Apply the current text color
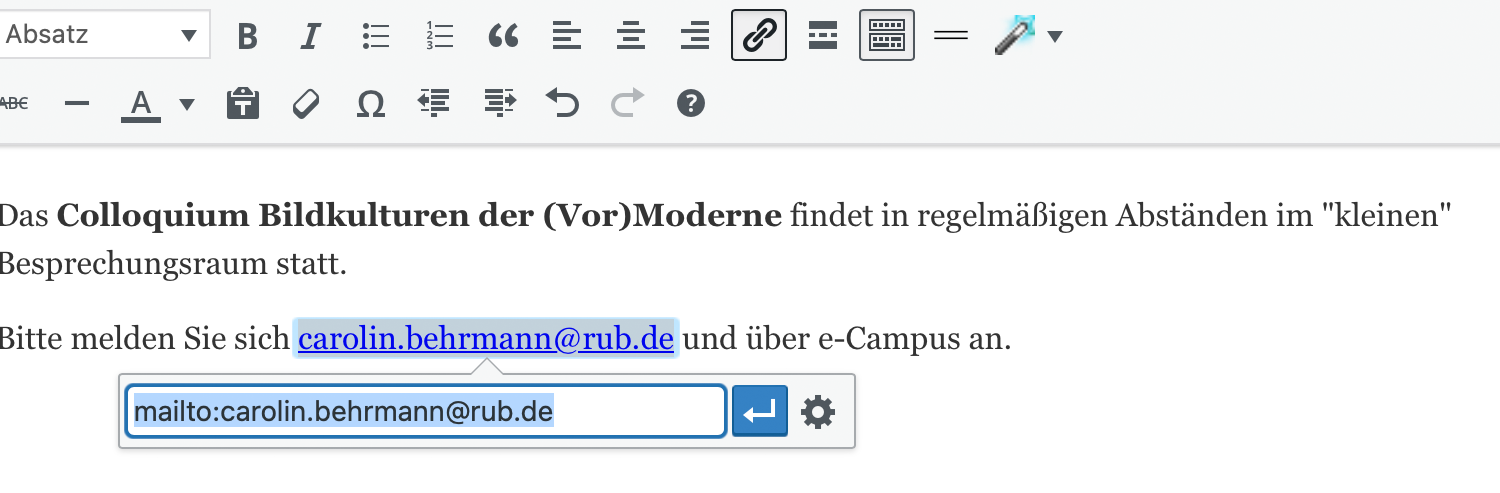 (141, 103)
